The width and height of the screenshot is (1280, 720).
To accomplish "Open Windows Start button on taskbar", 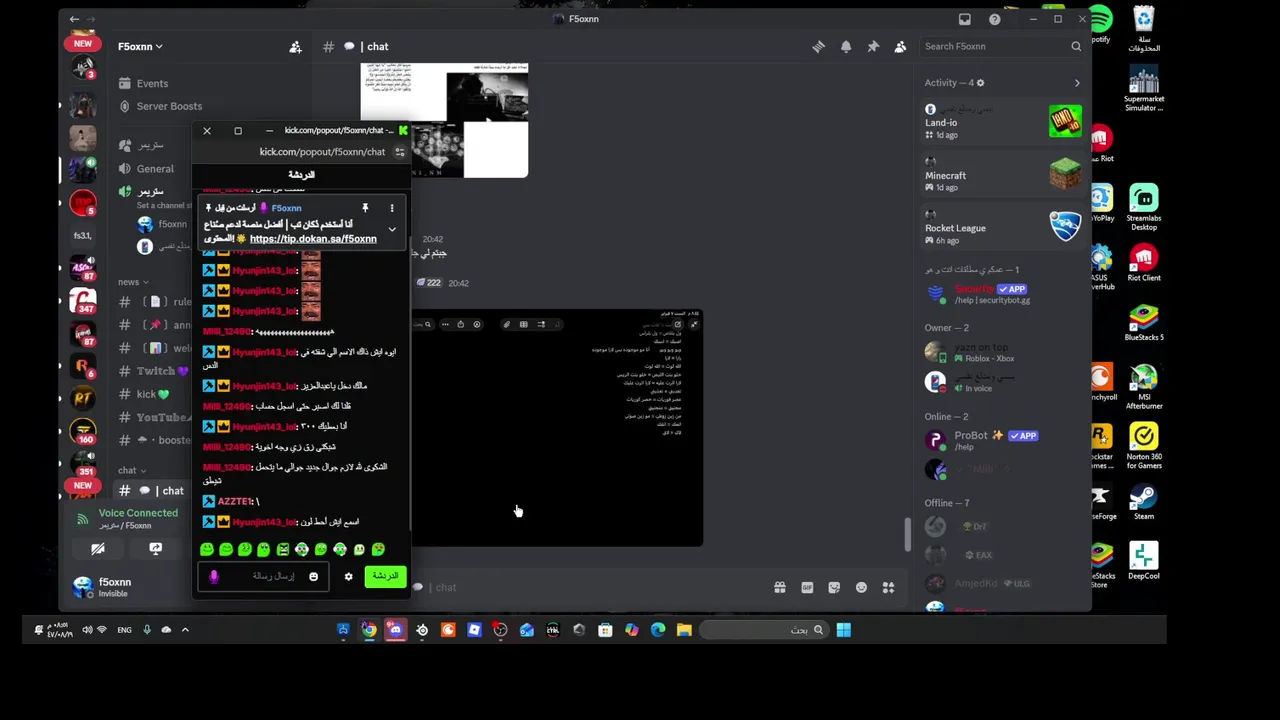I will [x=843, y=630].
